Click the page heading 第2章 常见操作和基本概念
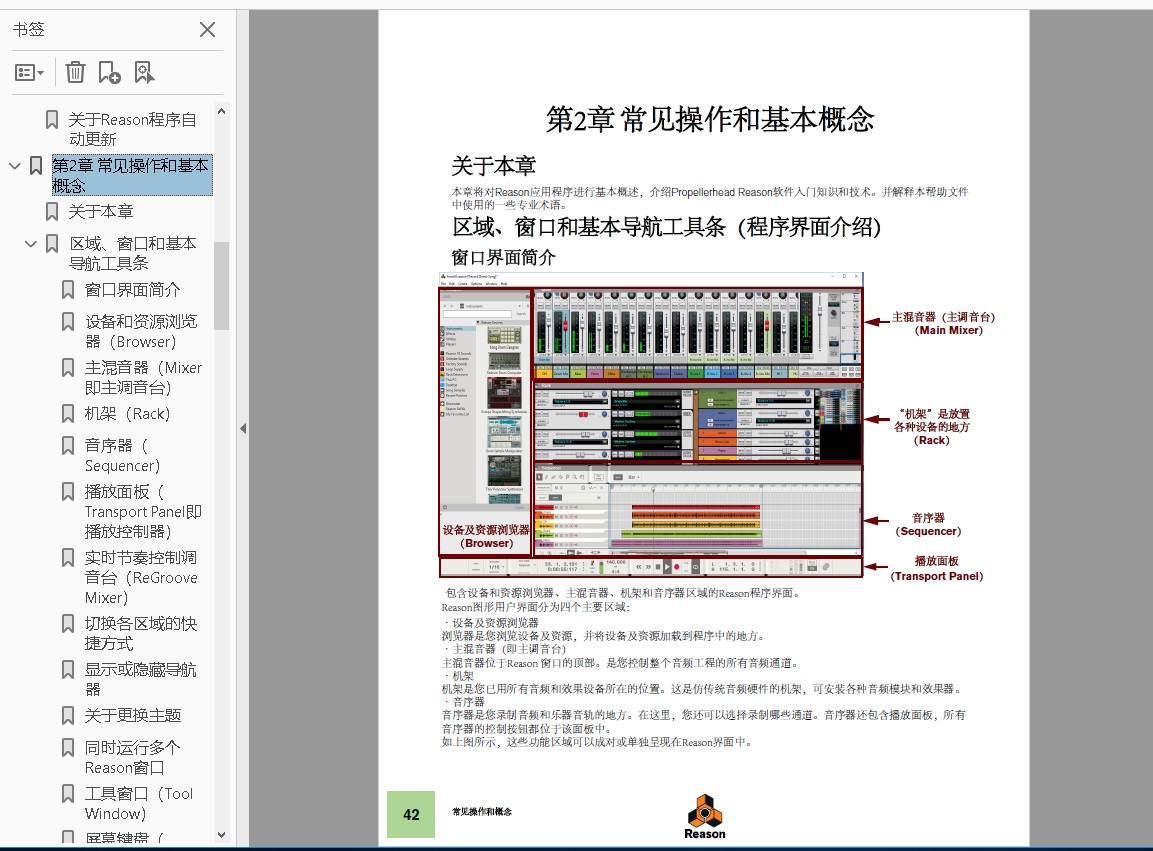The height and width of the screenshot is (851, 1153). coord(710,119)
